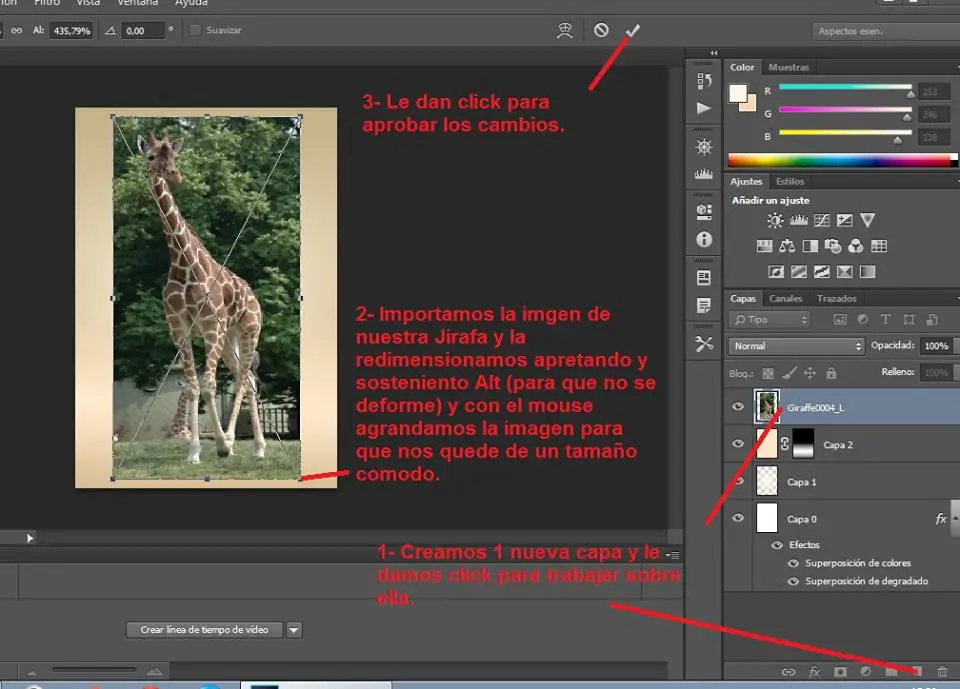Open the Normal blend mode dropdown
This screenshot has width=960, height=689.
[x=796, y=346]
